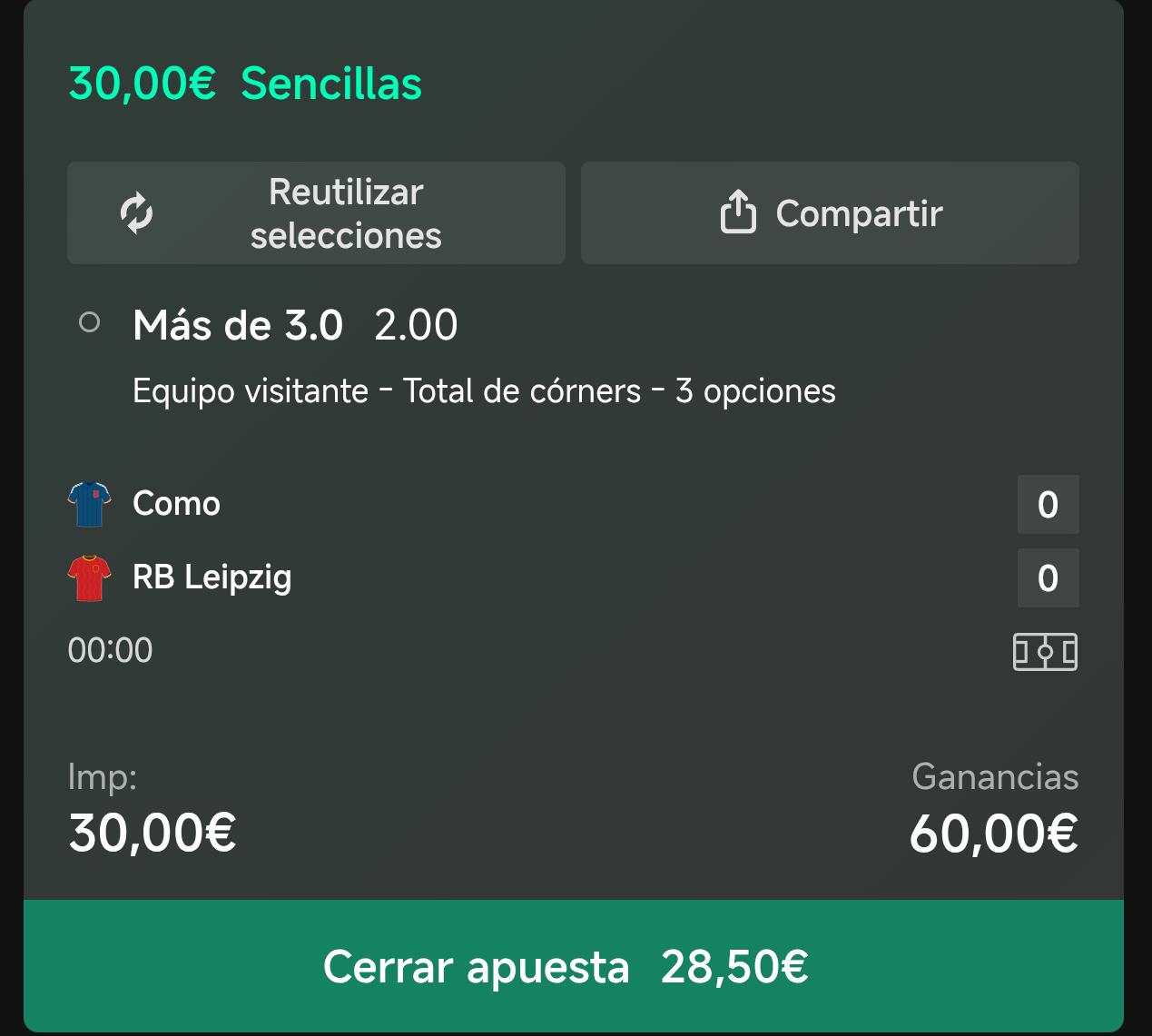Click the Compartir button

tap(830, 213)
